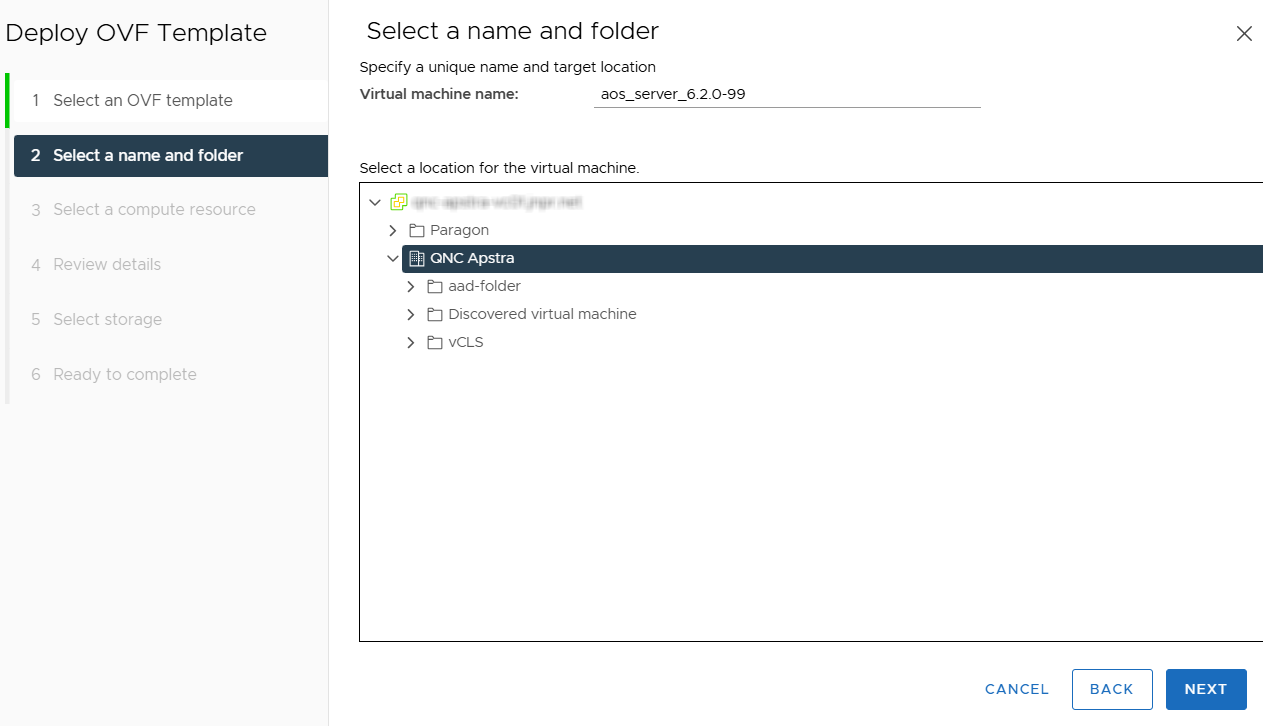Screen dimensions: 1263x726
Task: Click the aad-folder folder icon
Action: click(435, 286)
